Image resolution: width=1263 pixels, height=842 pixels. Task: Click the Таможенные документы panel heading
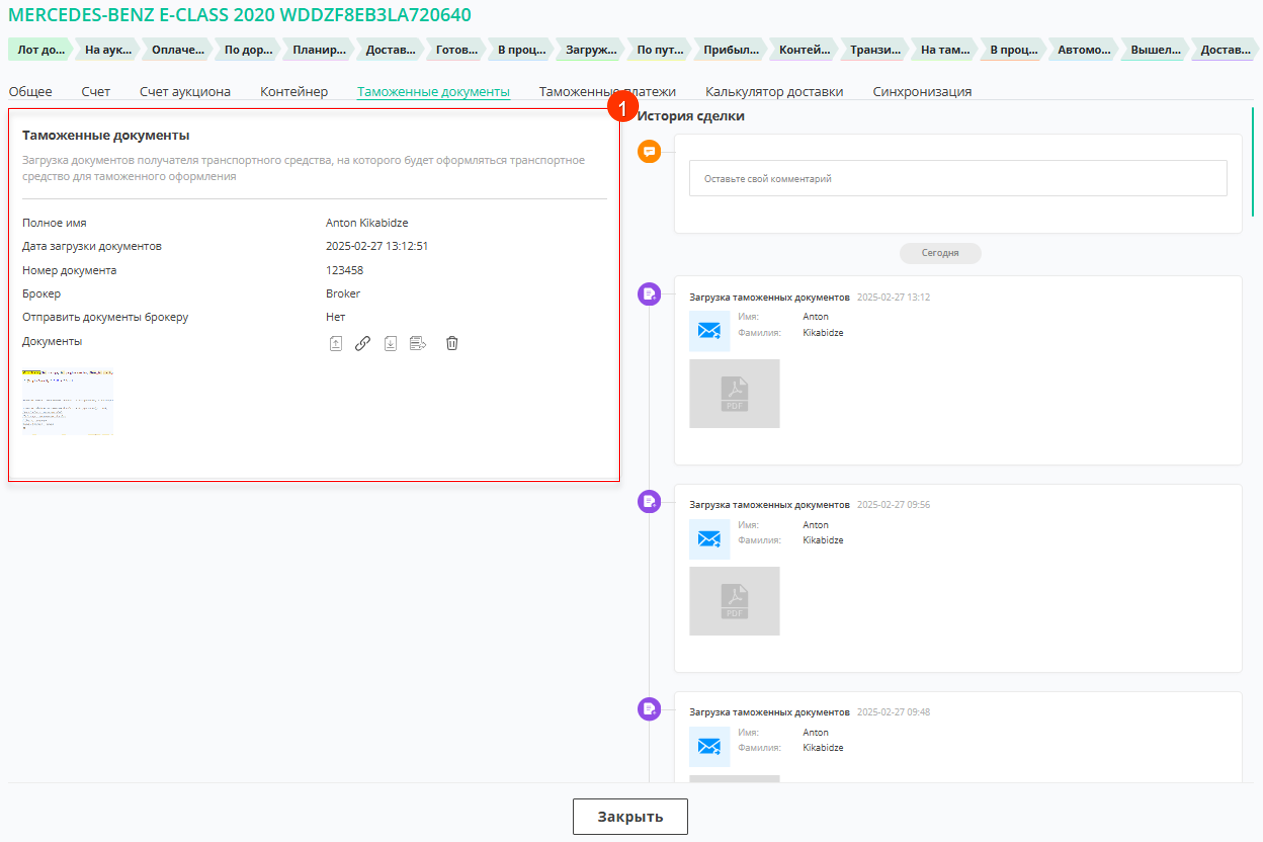click(106, 135)
